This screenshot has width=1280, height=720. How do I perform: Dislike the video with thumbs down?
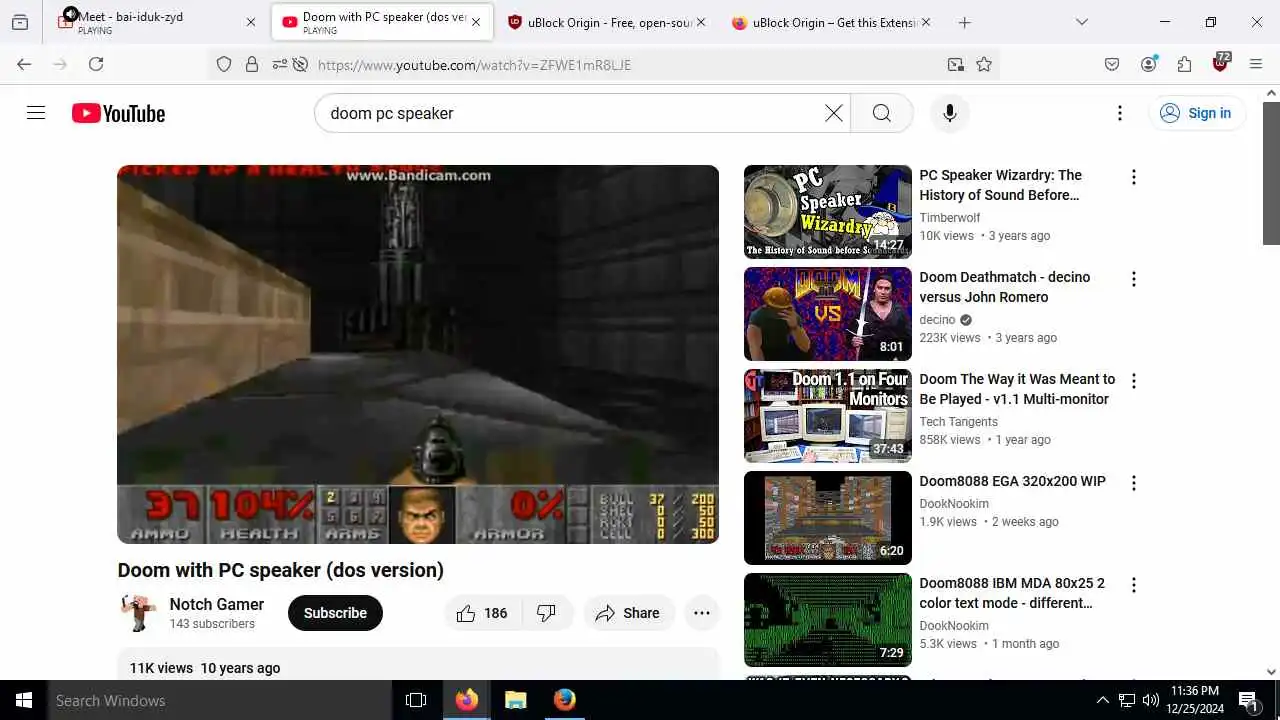coord(547,613)
